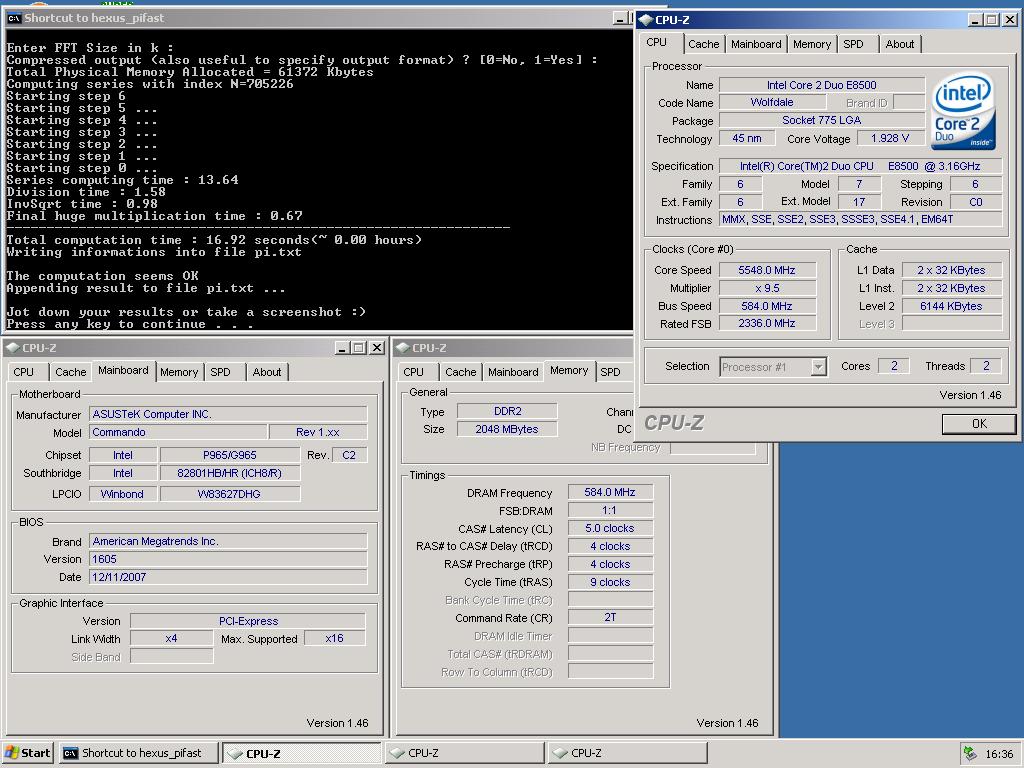Click the Core Speed value 5548.0 MHz

coord(767,270)
